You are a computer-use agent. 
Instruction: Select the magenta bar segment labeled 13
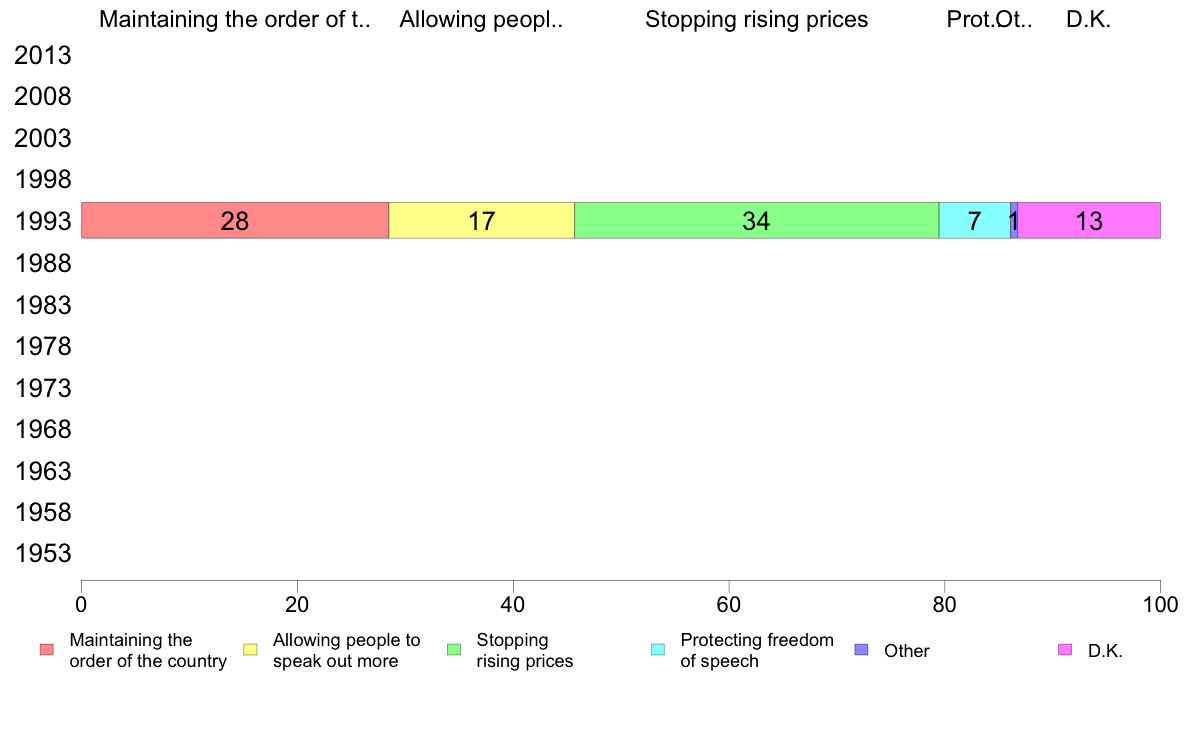pyautogui.click(x=1089, y=221)
